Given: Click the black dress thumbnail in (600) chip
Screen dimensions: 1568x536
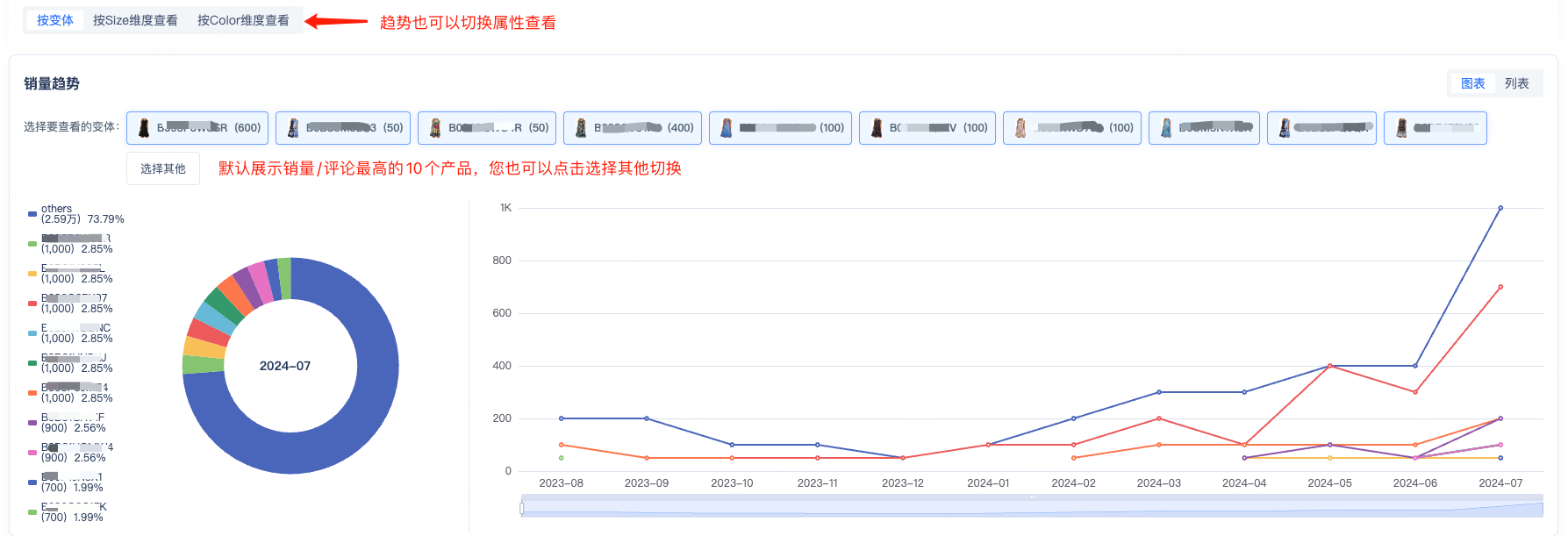Looking at the screenshot, I should pyautogui.click(x=144, y=128).
